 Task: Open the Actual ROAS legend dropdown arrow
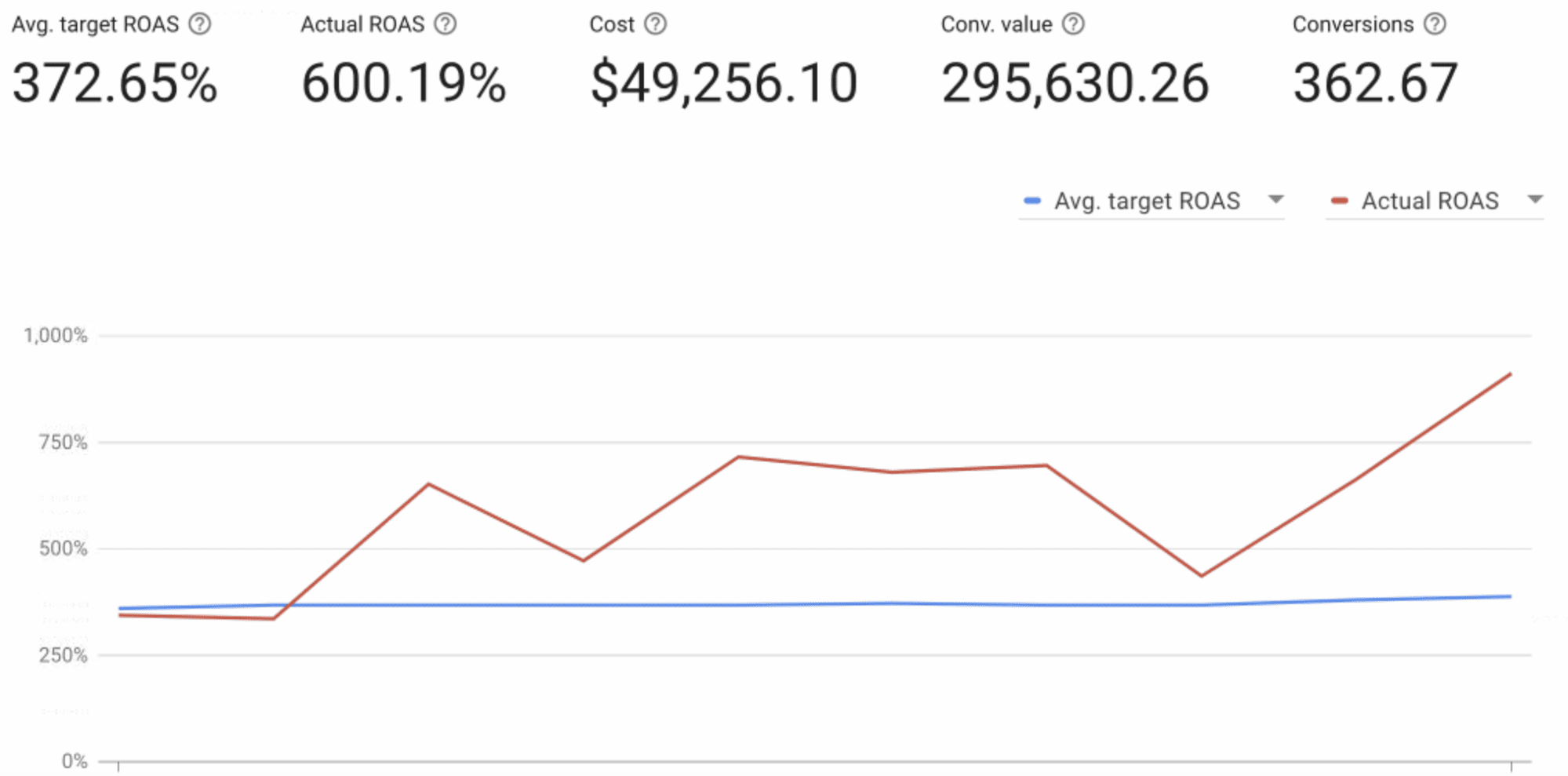(x=1535, y=199)
